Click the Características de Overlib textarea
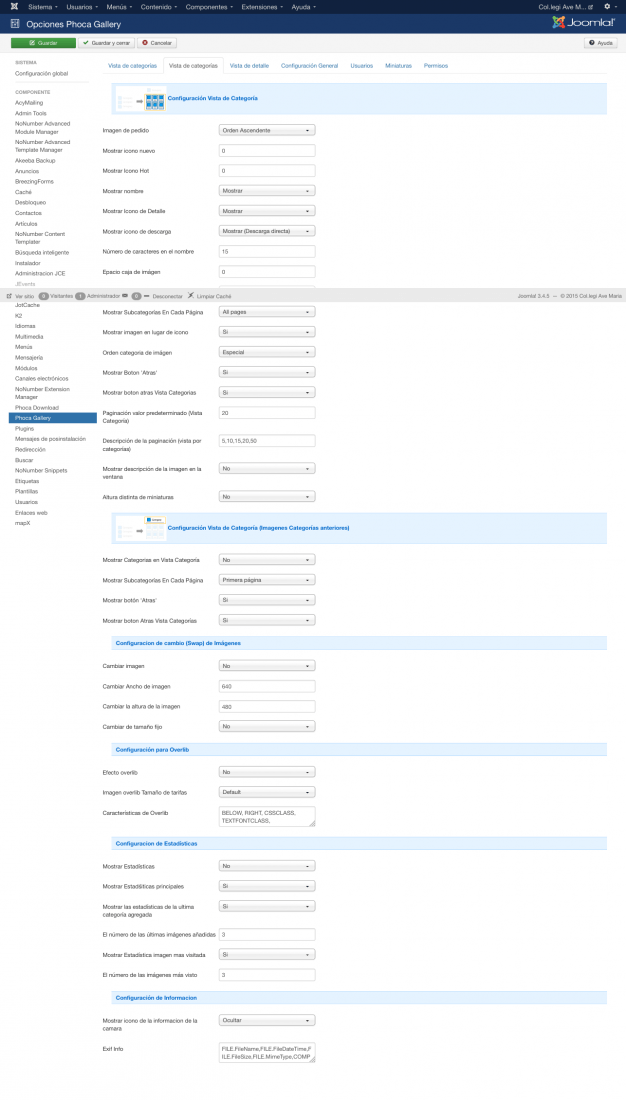This screenshot has width=626, height=1100. (267, 817)
